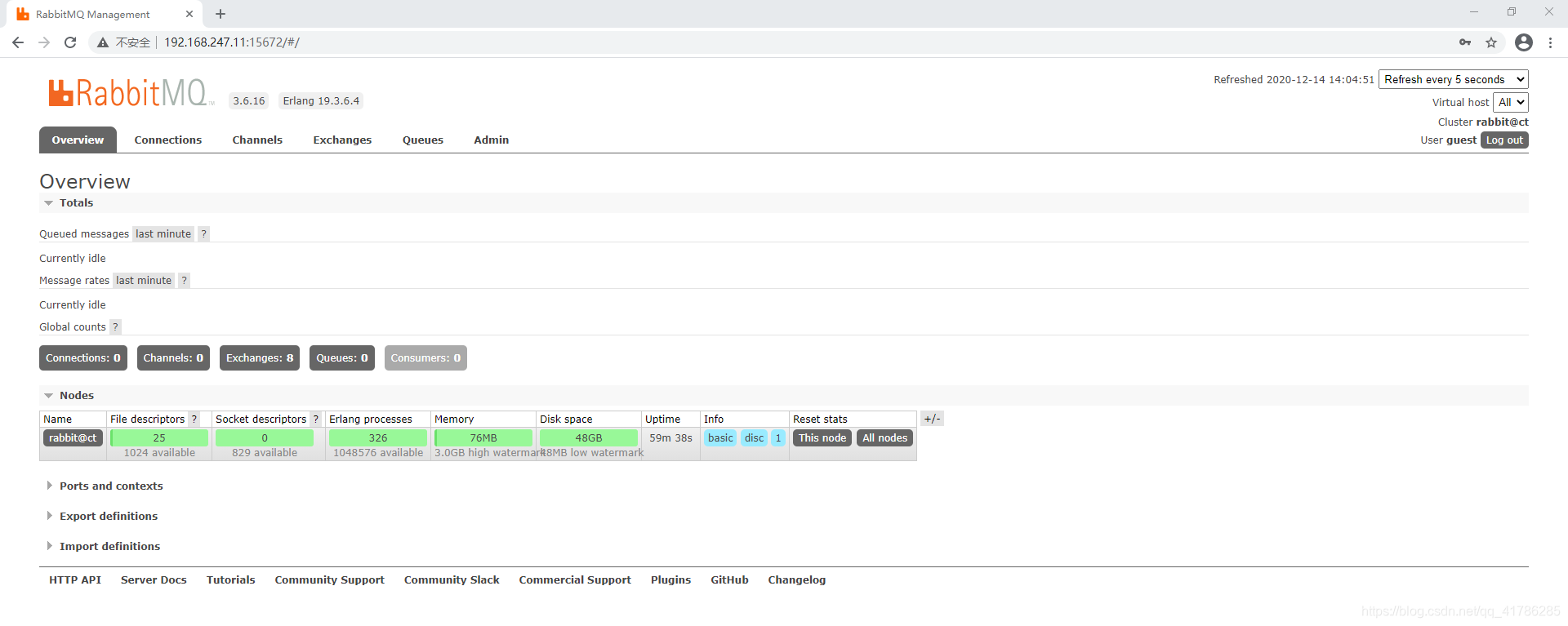Image resolution: width=1568 pixels, height=626 pixels.
Task: Click help icon for File descriptors column
Action: 194,419
